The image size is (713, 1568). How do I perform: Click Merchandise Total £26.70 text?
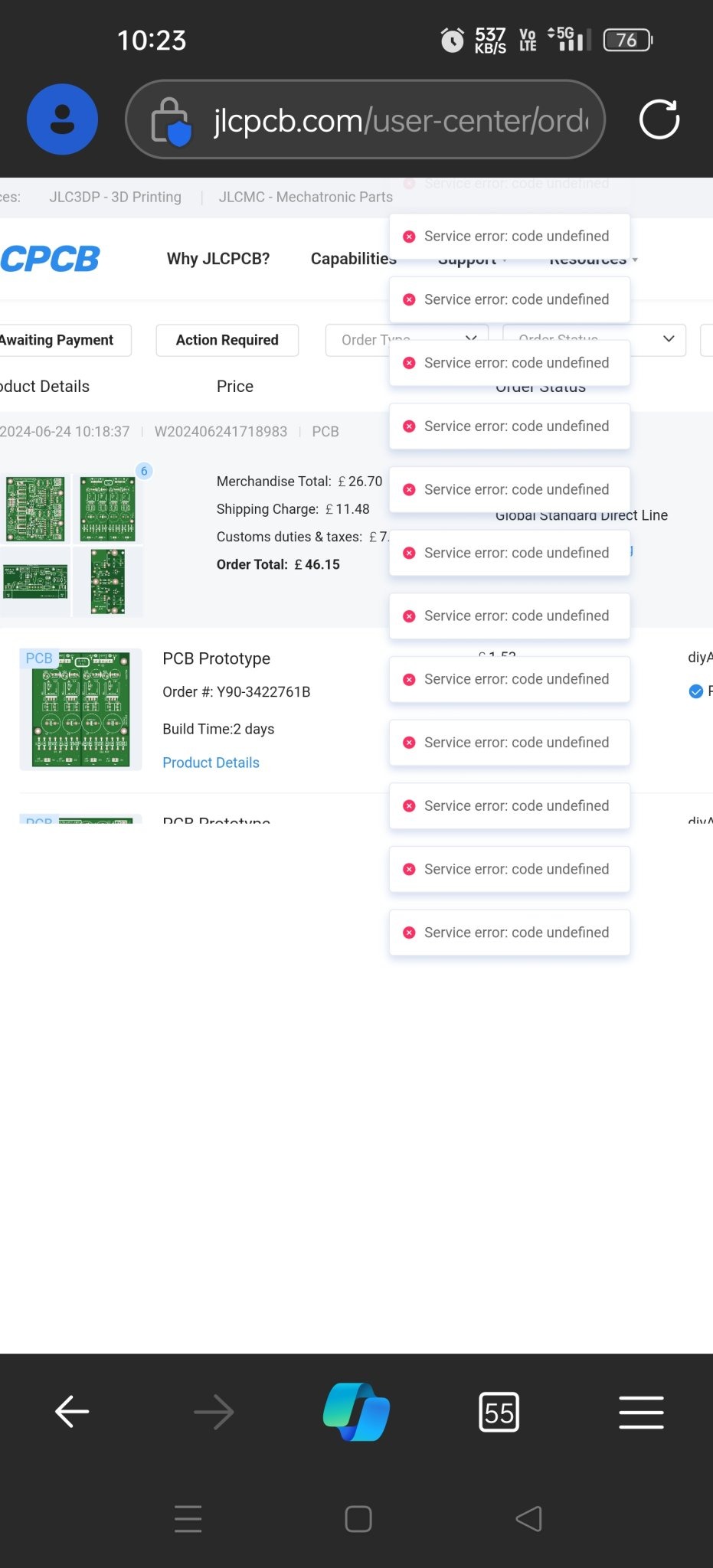click(299, 482)
